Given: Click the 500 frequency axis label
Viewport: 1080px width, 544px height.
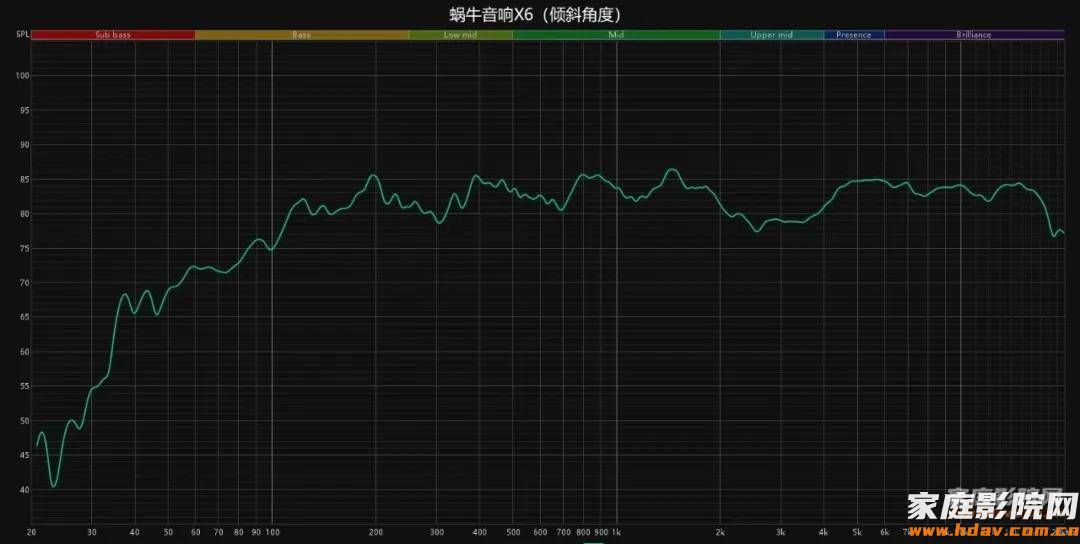Looking at the screenshot, I should pos(513,532).
